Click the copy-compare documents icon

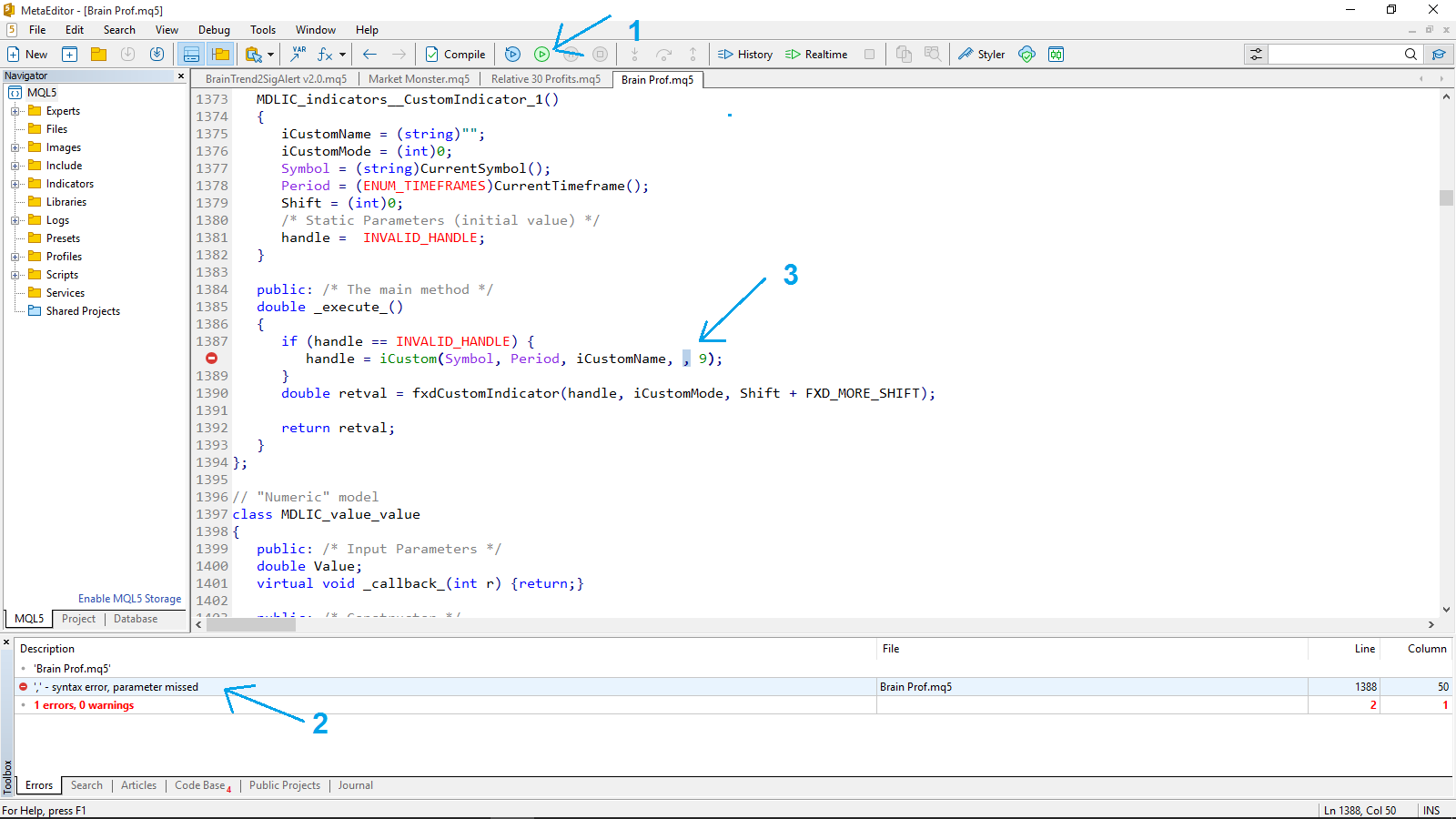[x=904, y=55]
